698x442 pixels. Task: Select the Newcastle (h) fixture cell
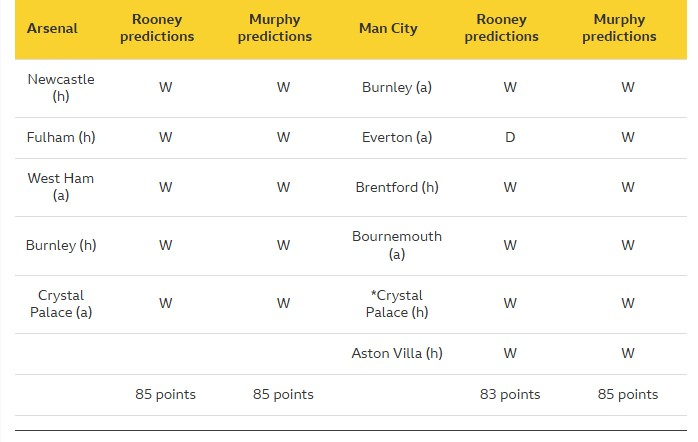pos(61,87)
